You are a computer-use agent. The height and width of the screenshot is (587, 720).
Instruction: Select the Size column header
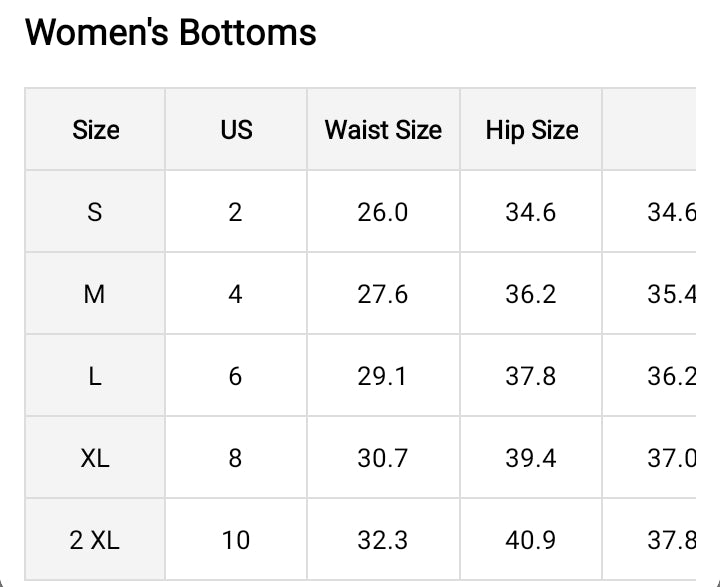coord(96,130)
